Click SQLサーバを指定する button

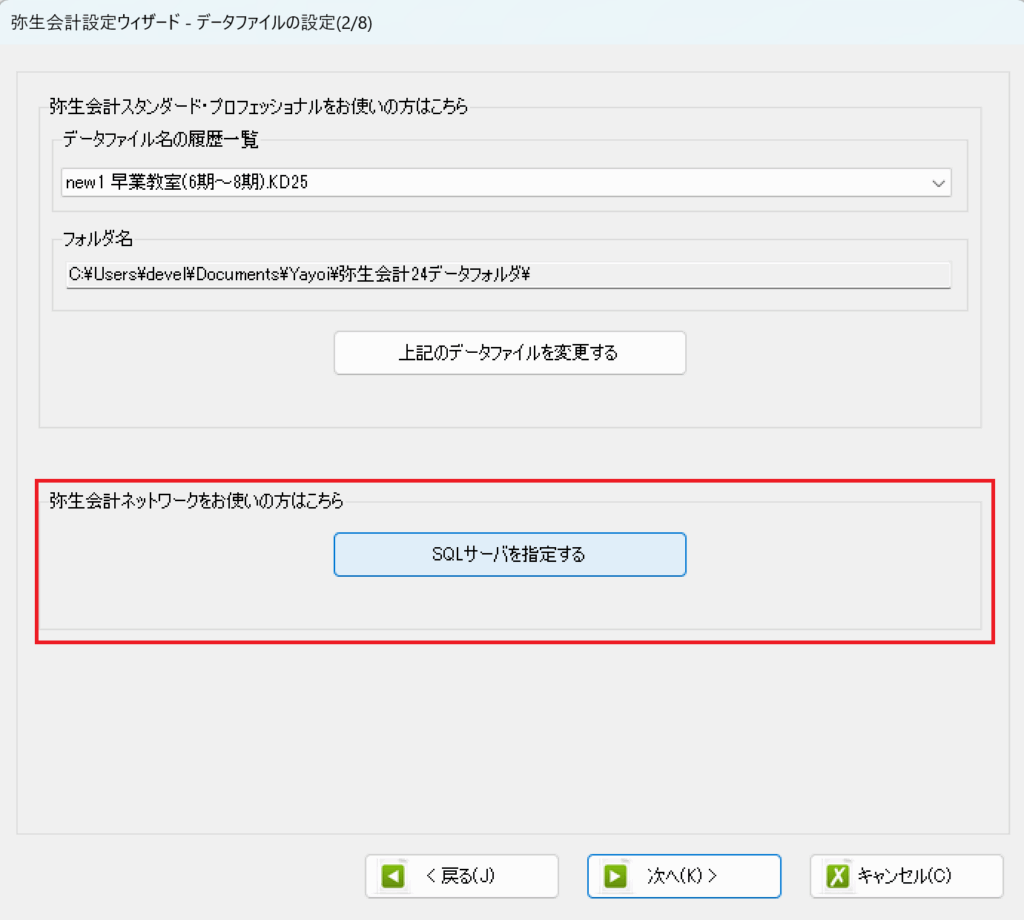coord(510,554)
